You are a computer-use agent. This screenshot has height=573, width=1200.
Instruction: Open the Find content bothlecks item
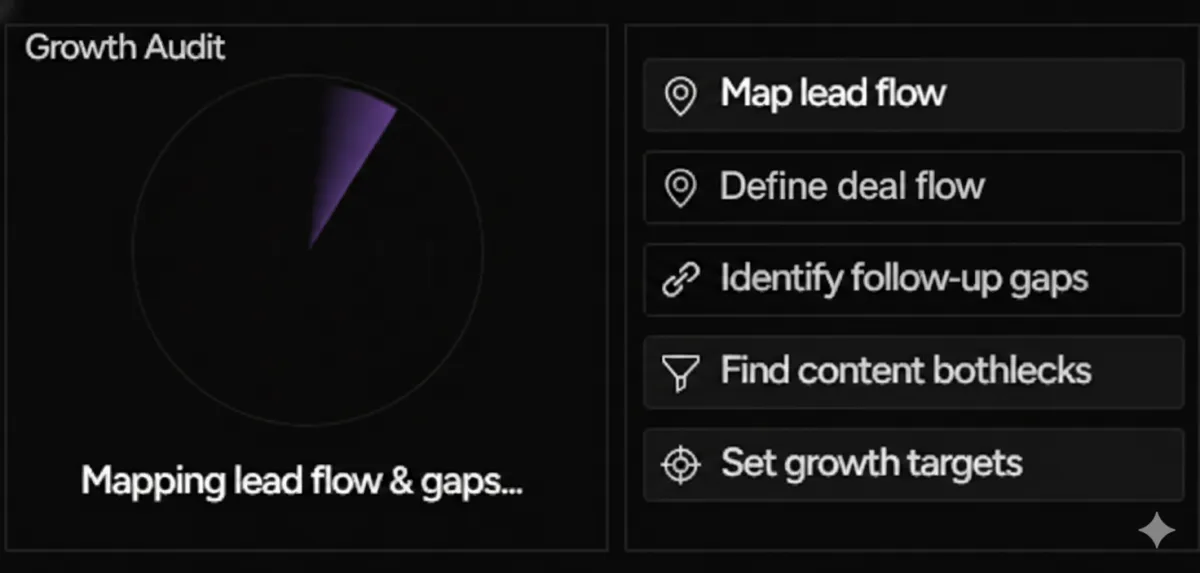tap(913, 372)
